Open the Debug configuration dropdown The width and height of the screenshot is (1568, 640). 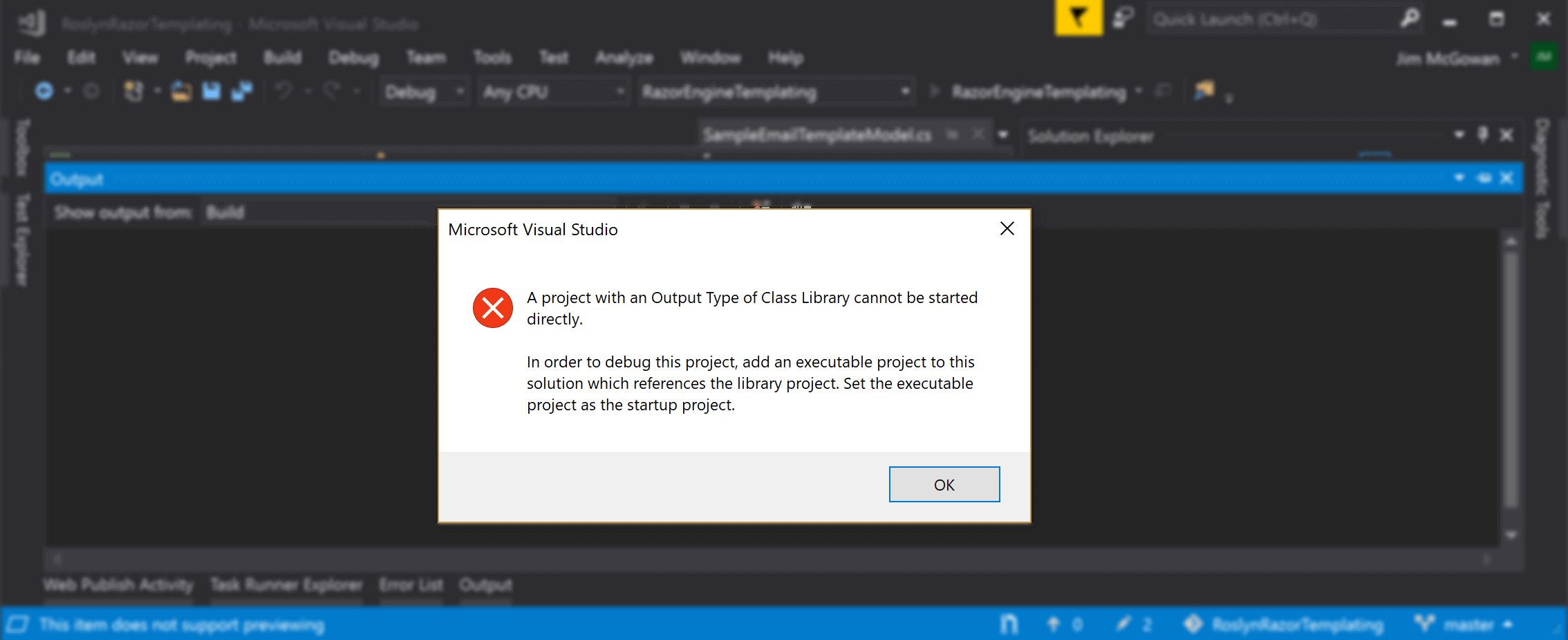pos(424,91)
